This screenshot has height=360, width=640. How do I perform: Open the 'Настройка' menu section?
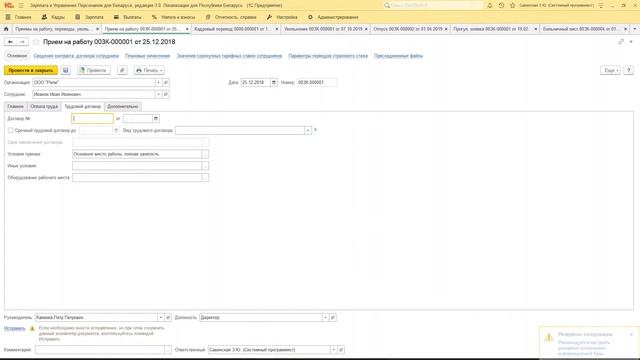tap(282, 17)
